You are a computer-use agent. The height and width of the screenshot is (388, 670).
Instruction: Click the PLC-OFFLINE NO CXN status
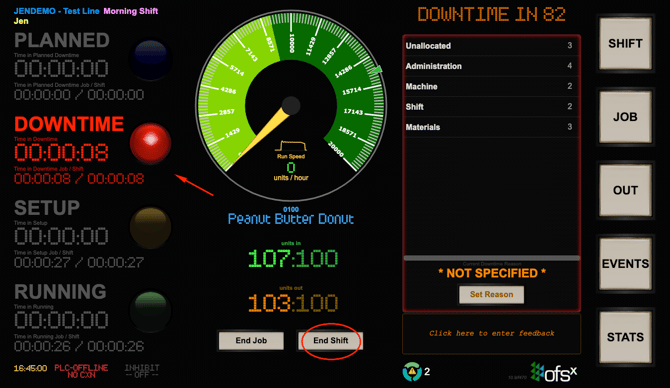[x=81, y=371]
